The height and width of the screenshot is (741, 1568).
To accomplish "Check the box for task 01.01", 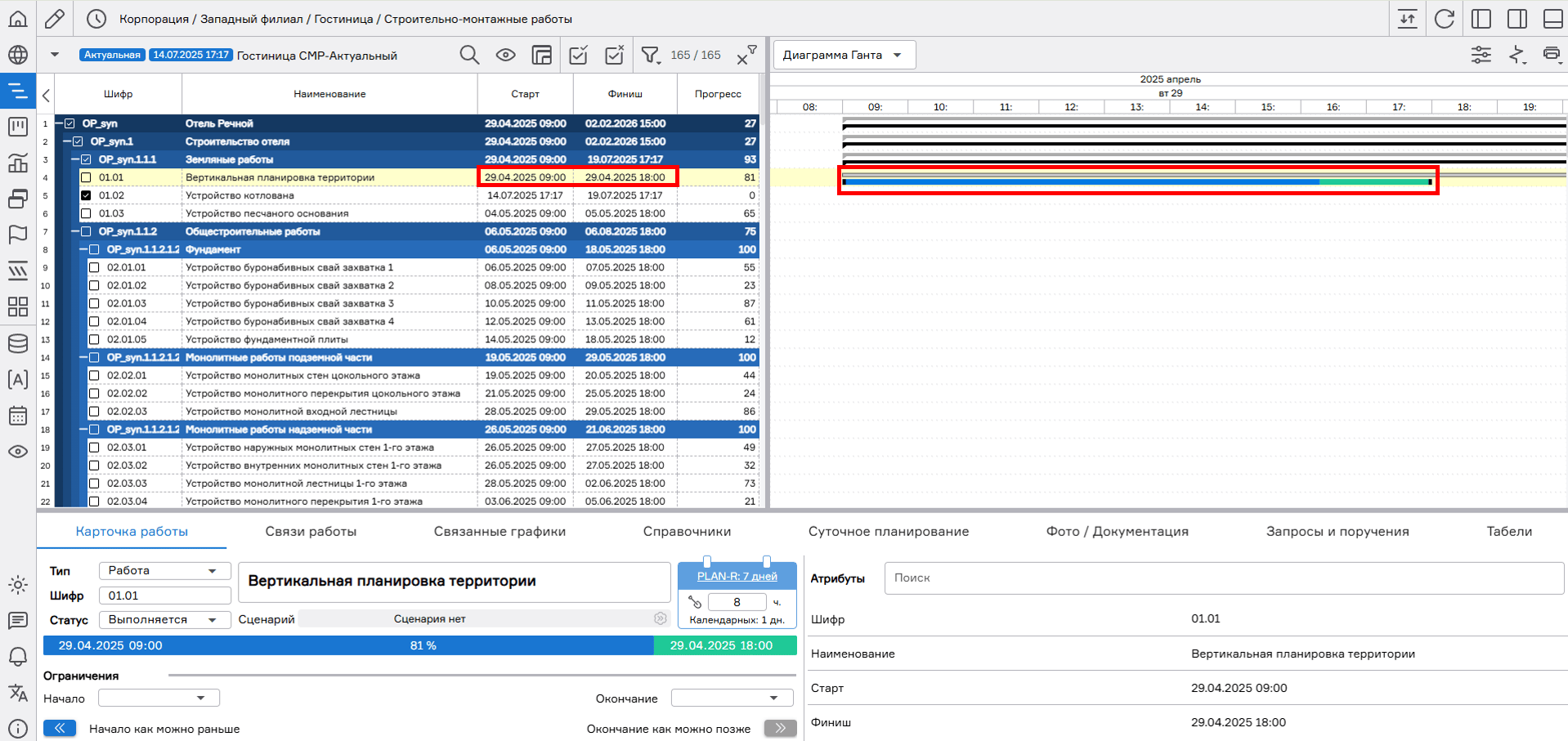I will tap(86, 177).
